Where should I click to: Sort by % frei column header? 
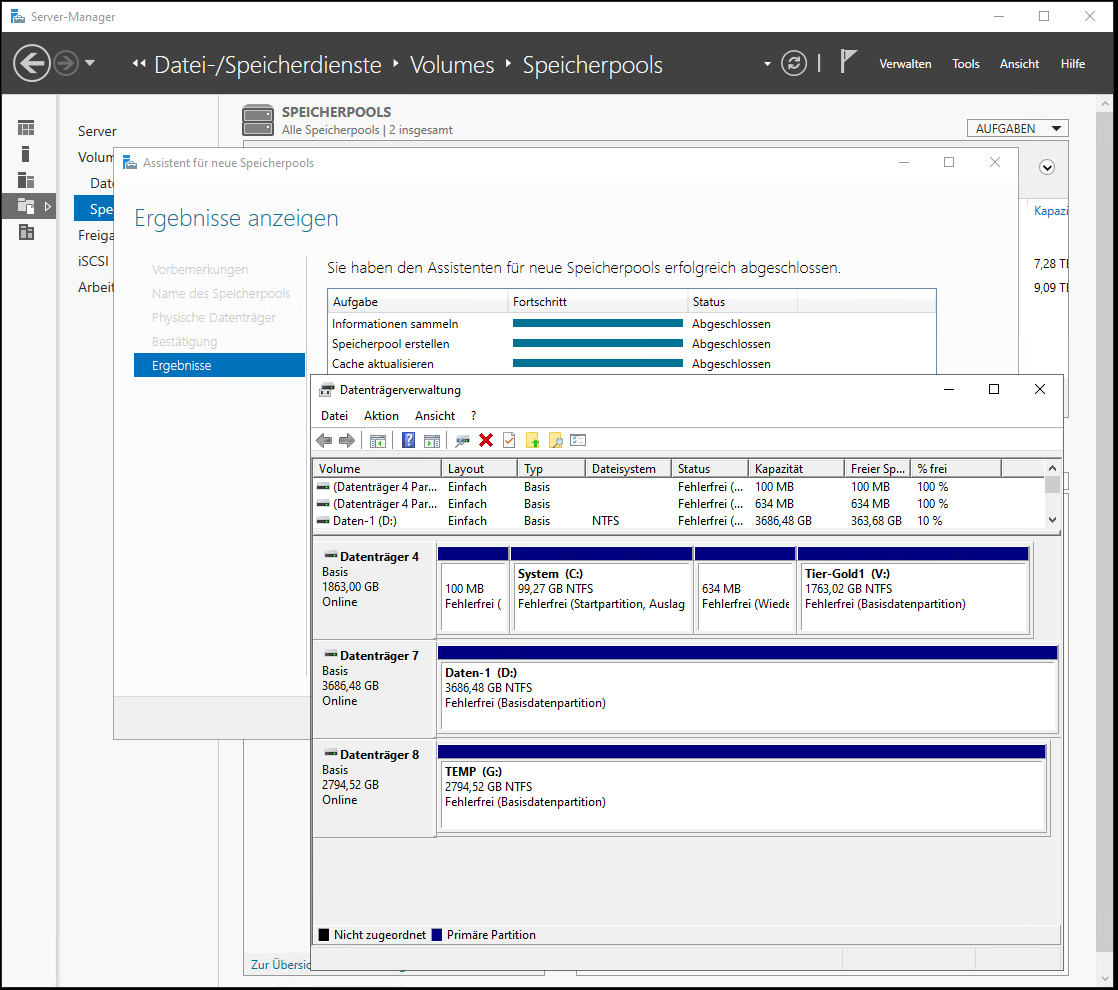tap(957, 469)
